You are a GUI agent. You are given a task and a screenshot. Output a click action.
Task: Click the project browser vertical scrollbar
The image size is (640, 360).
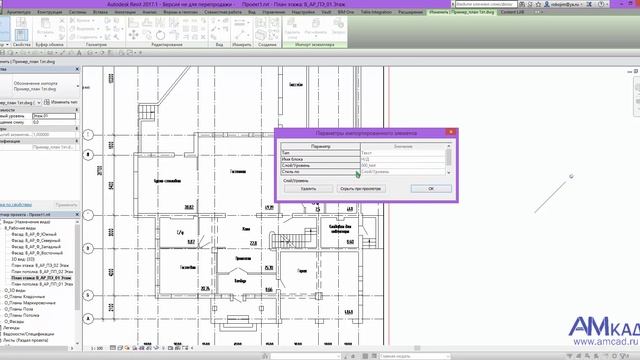(x=77, y=282)
